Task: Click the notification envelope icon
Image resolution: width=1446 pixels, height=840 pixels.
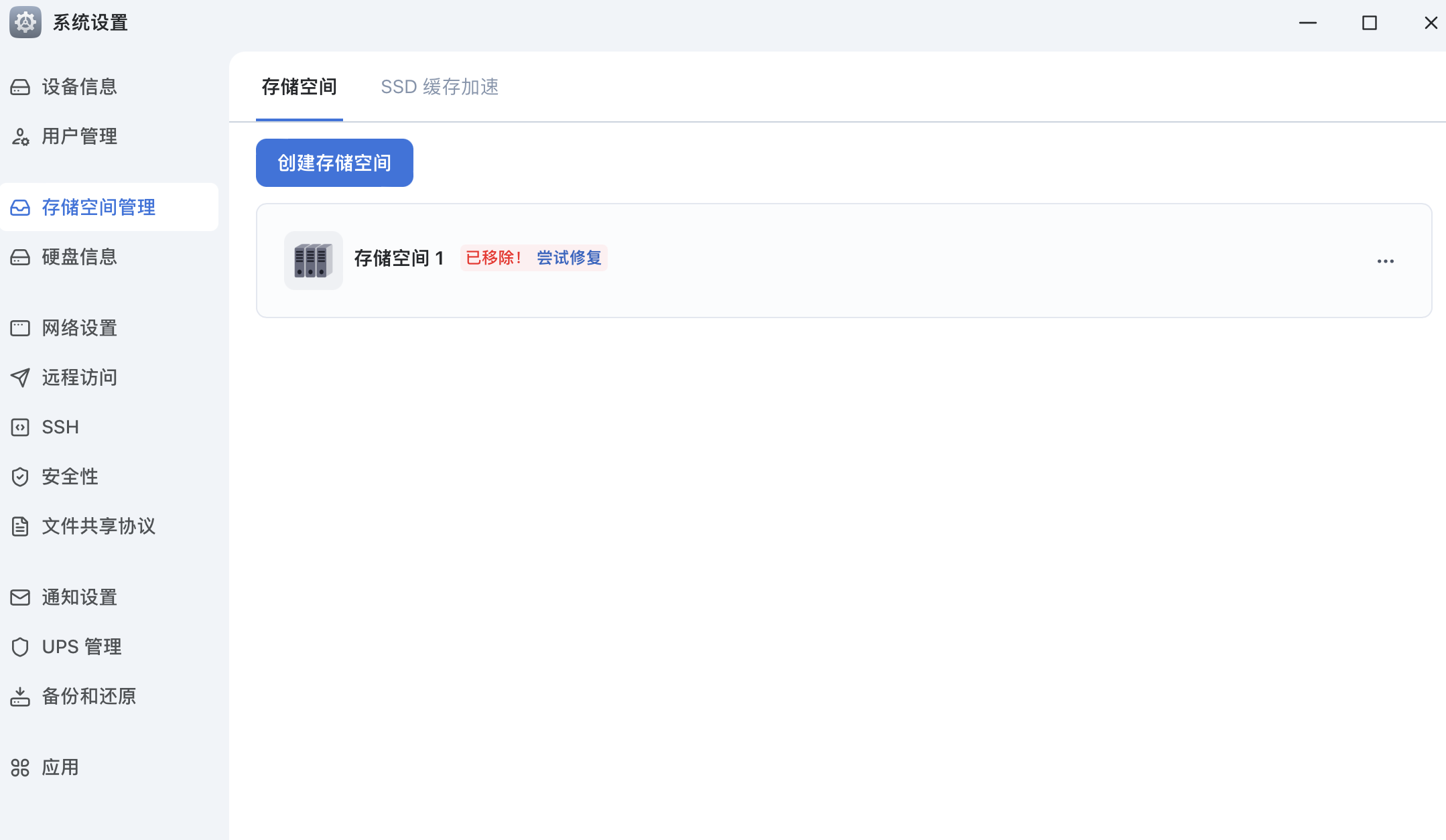Action: (x=20, y=598)
